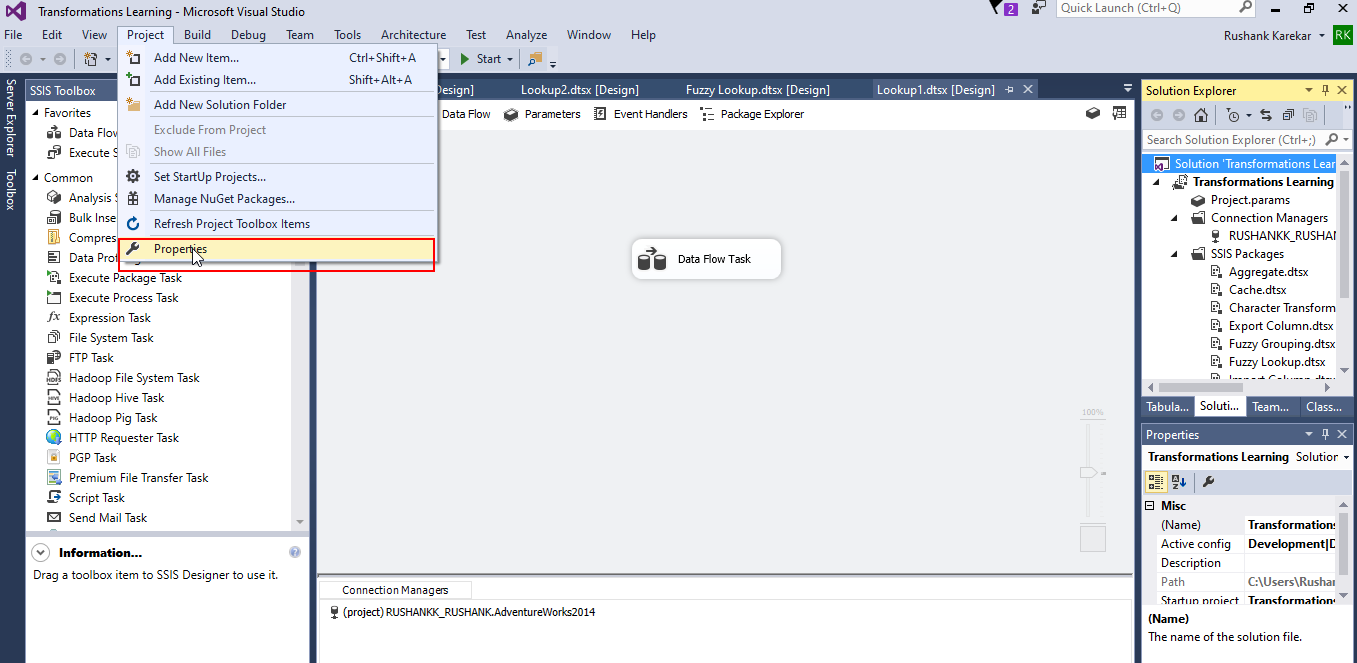Open the Package Explorer designer tab
Image resolution: width=1357 pixels, height=663 pixels.
click(752, 114)
